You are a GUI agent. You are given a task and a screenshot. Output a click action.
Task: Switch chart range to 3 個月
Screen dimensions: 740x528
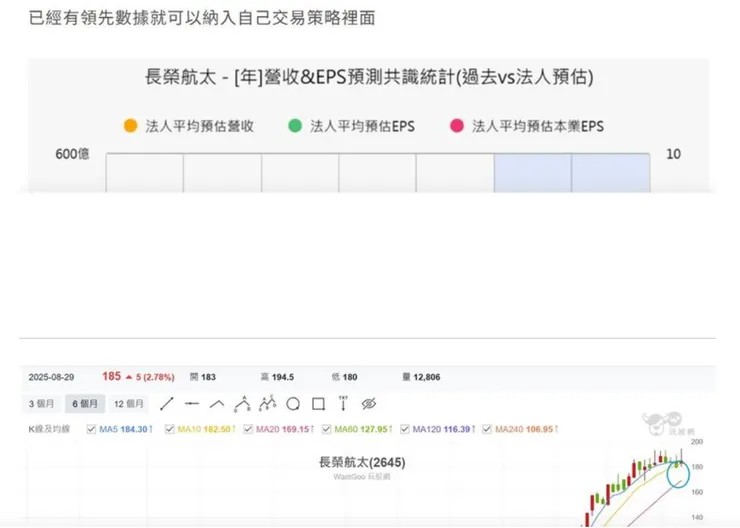(x=42, y=404)
